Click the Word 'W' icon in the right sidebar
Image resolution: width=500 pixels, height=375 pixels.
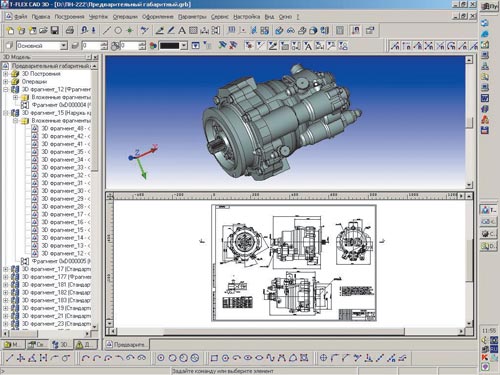coord(485,98)
